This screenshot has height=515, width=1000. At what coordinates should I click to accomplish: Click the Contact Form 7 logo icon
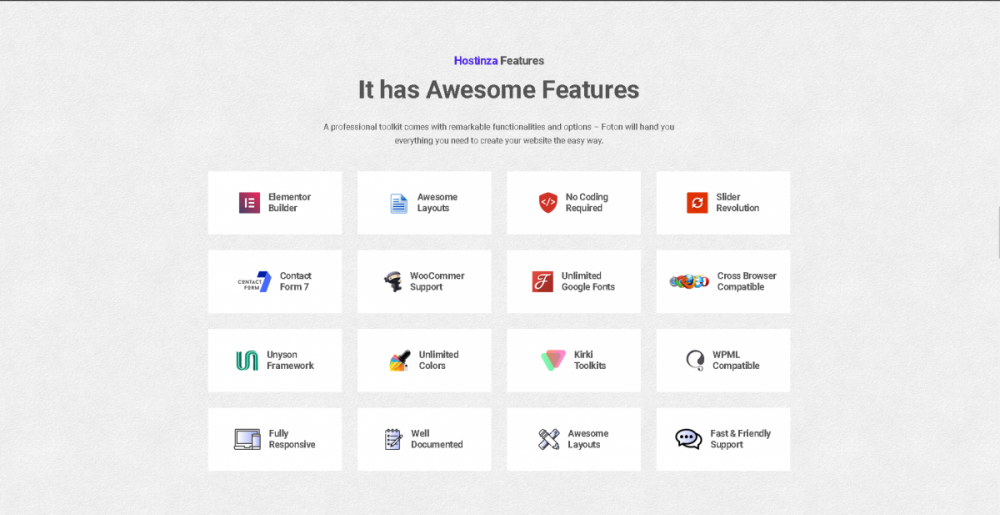[x=254, y=282]
